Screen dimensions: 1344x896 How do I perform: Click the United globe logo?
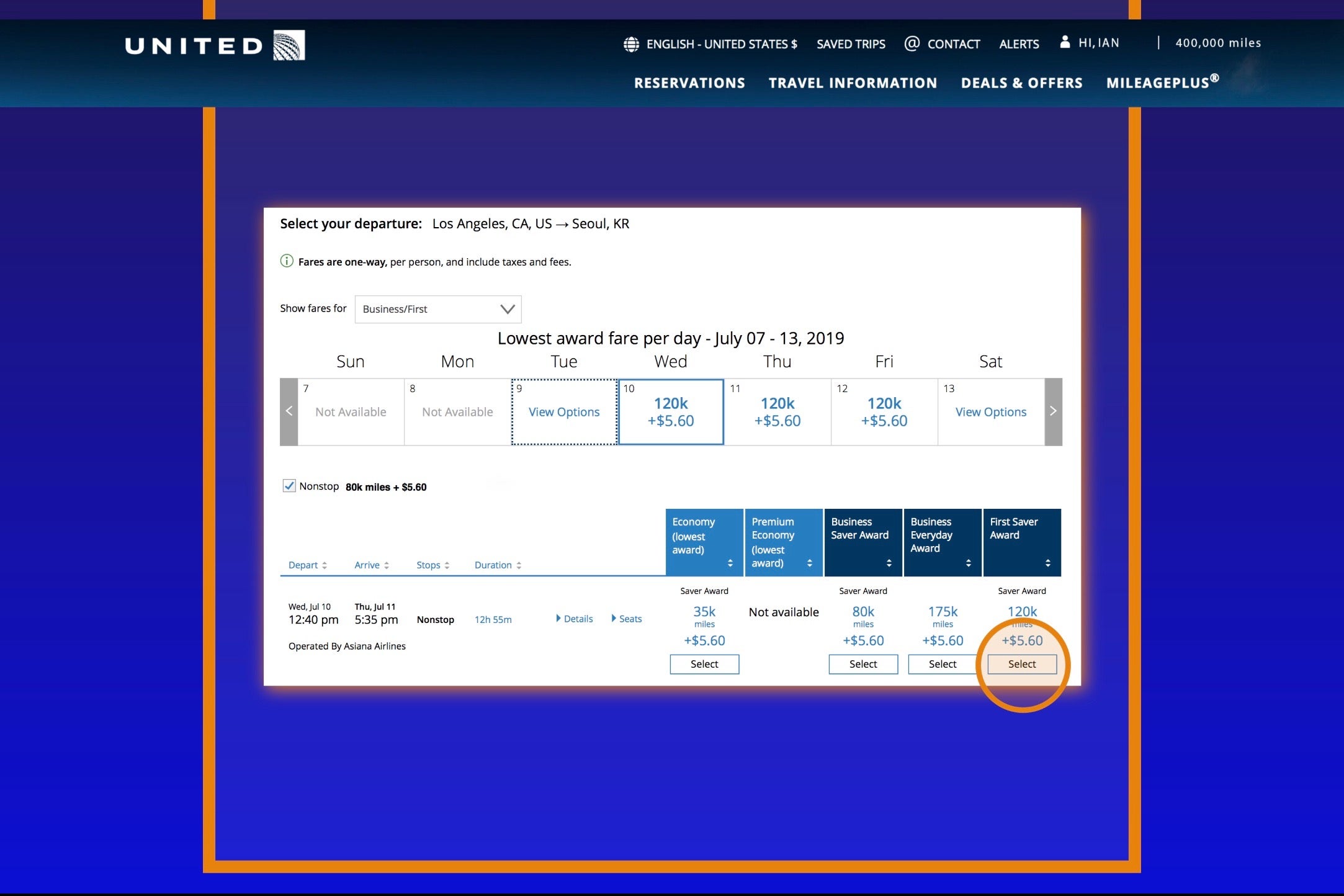pyautogui.click(x=289, y=45)
